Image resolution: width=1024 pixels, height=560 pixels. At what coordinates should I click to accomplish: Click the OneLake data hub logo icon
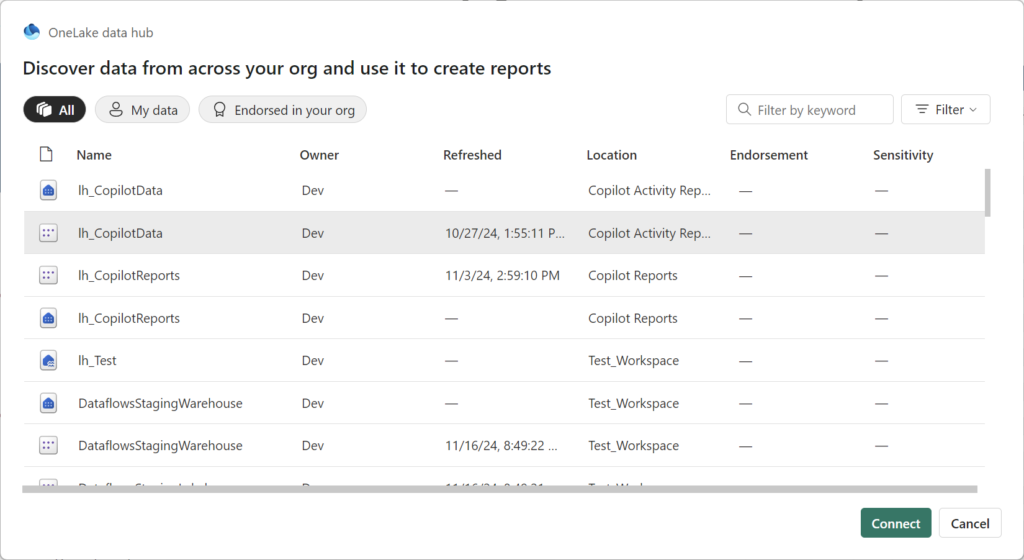coord(31,32)
